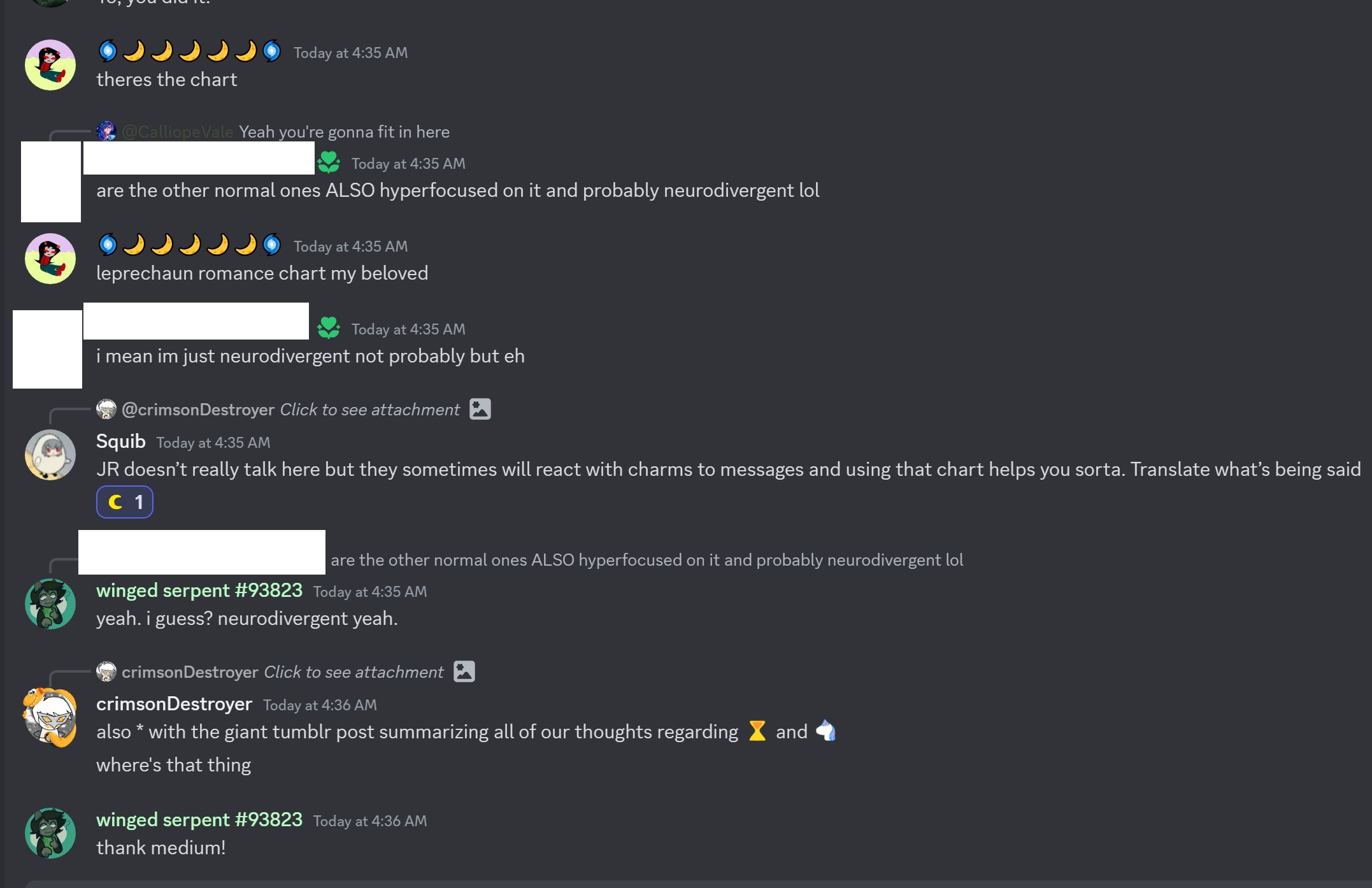Open the Squib username profile
This screenshot has width=1372, height=888.
120,441
